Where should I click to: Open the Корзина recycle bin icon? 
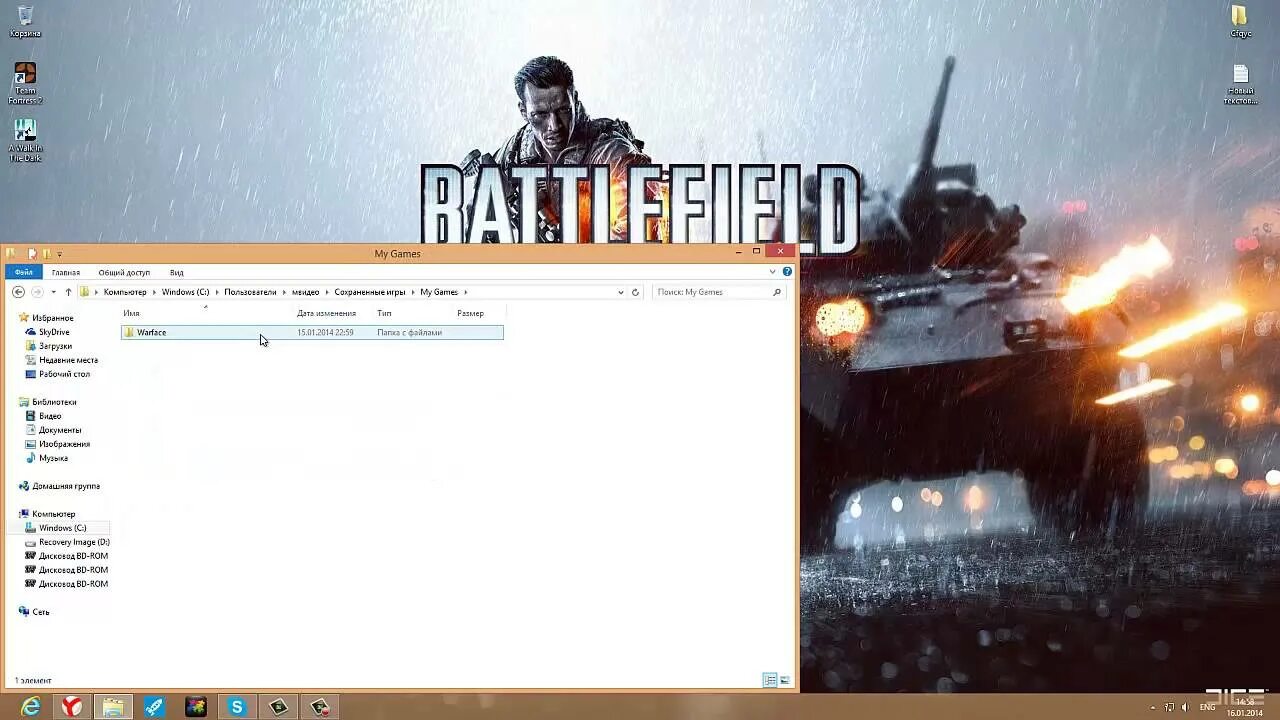pyautogui.click(x=25, y=21)
